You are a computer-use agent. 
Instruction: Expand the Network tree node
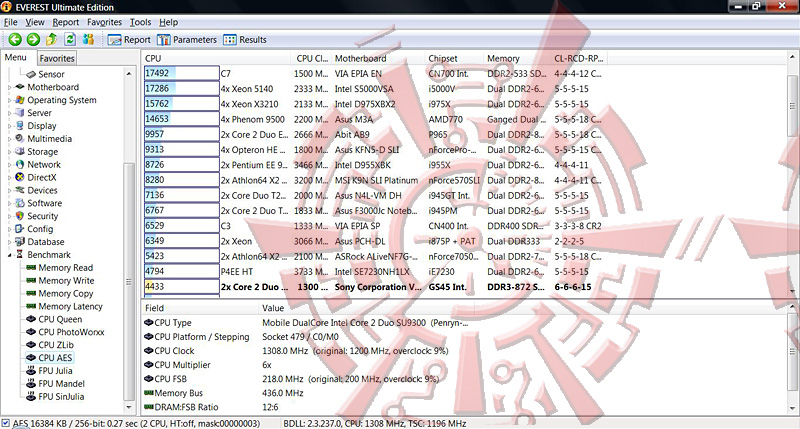10,164
